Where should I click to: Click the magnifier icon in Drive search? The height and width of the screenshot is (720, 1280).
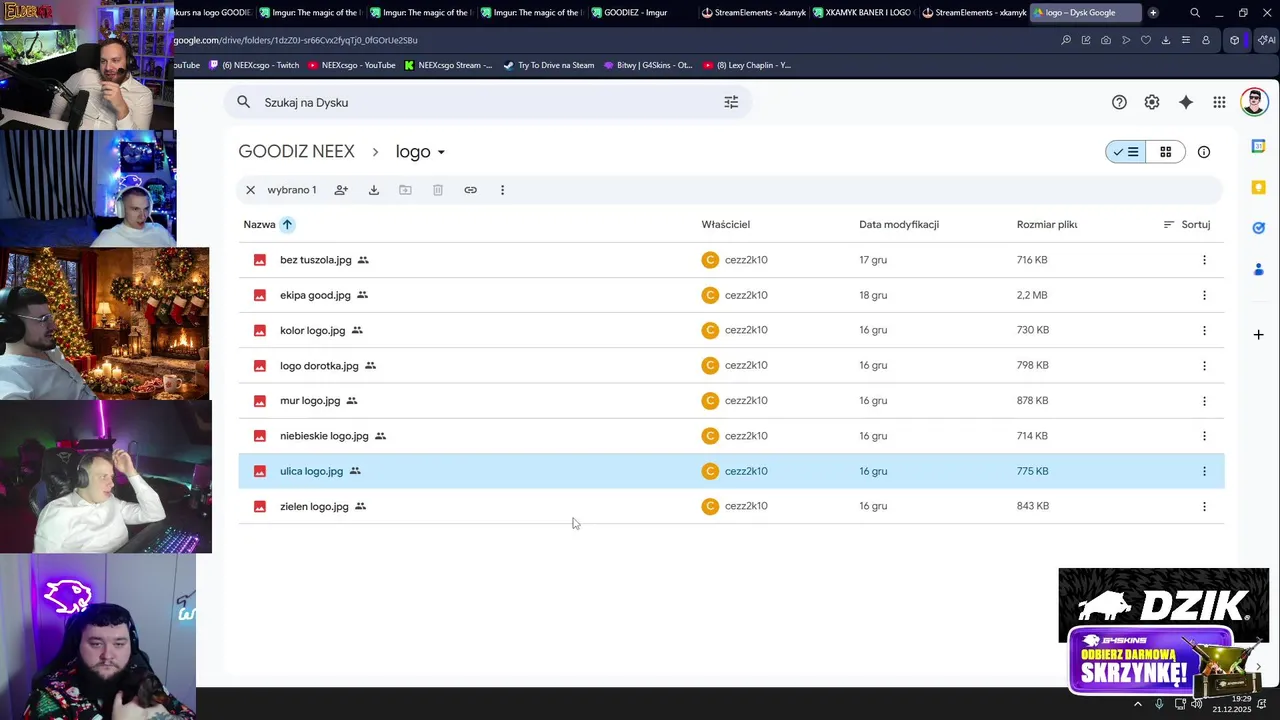click(x=243, y=102)
